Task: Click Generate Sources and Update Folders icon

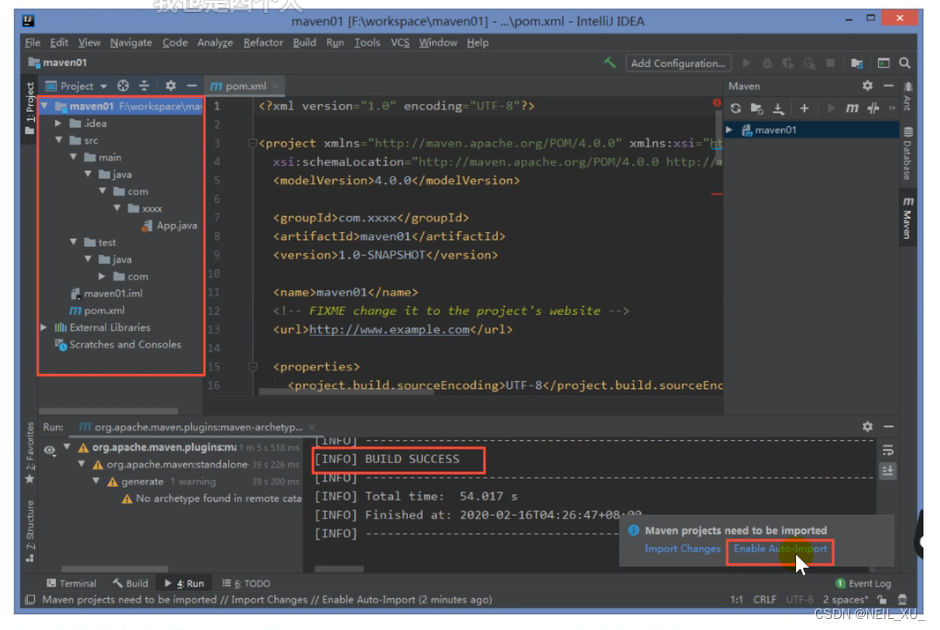Action: pyautogui.click(x=757, y=108)
